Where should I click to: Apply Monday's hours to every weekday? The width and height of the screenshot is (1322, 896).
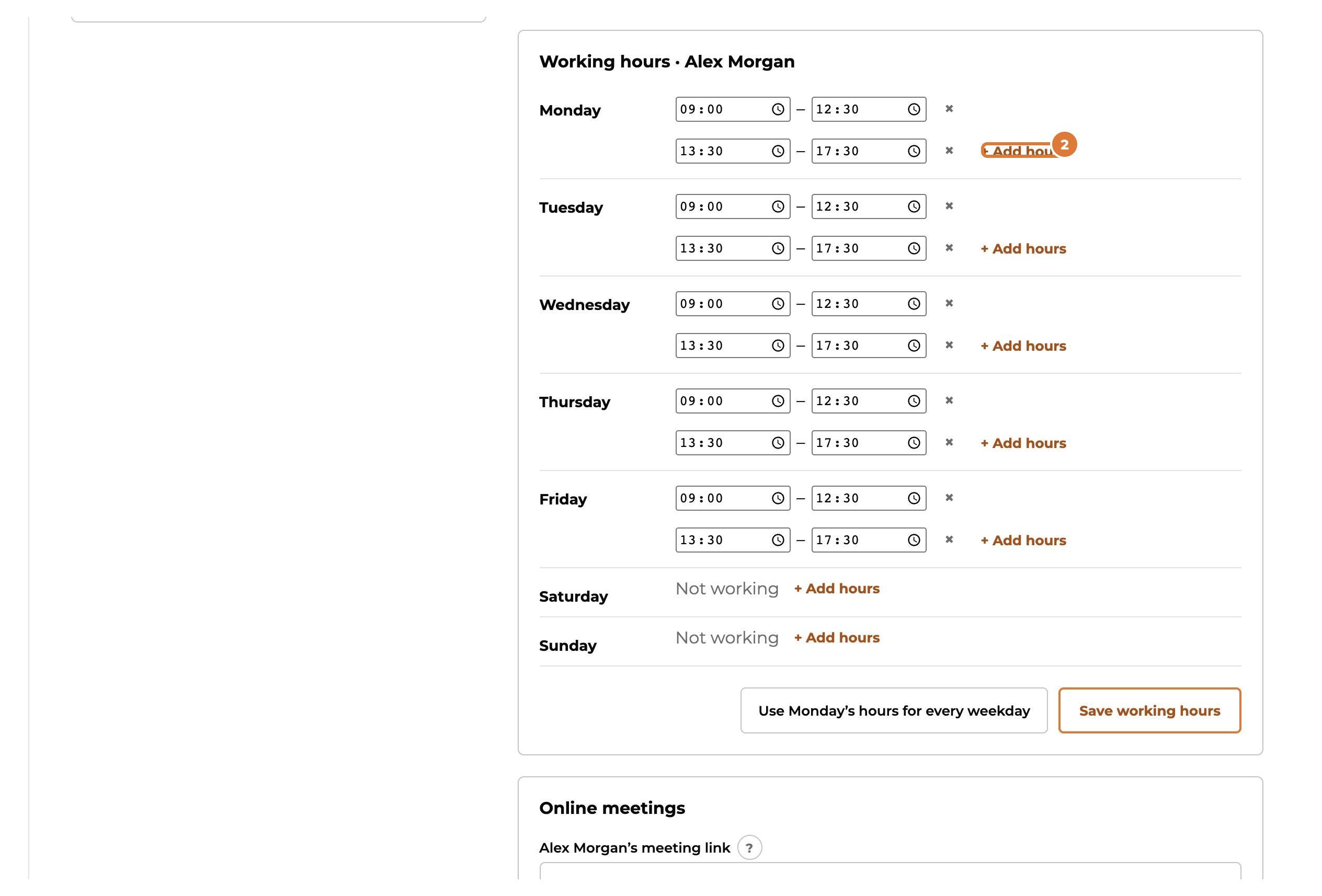coord(894,710)
